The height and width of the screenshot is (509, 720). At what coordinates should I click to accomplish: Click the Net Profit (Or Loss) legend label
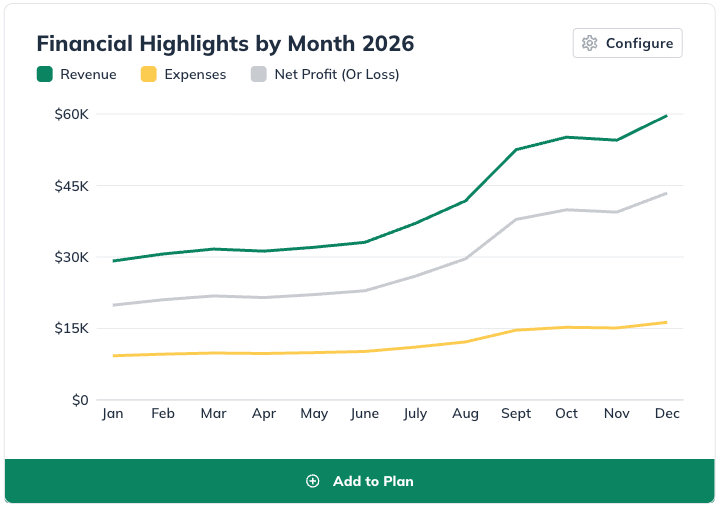337,74
